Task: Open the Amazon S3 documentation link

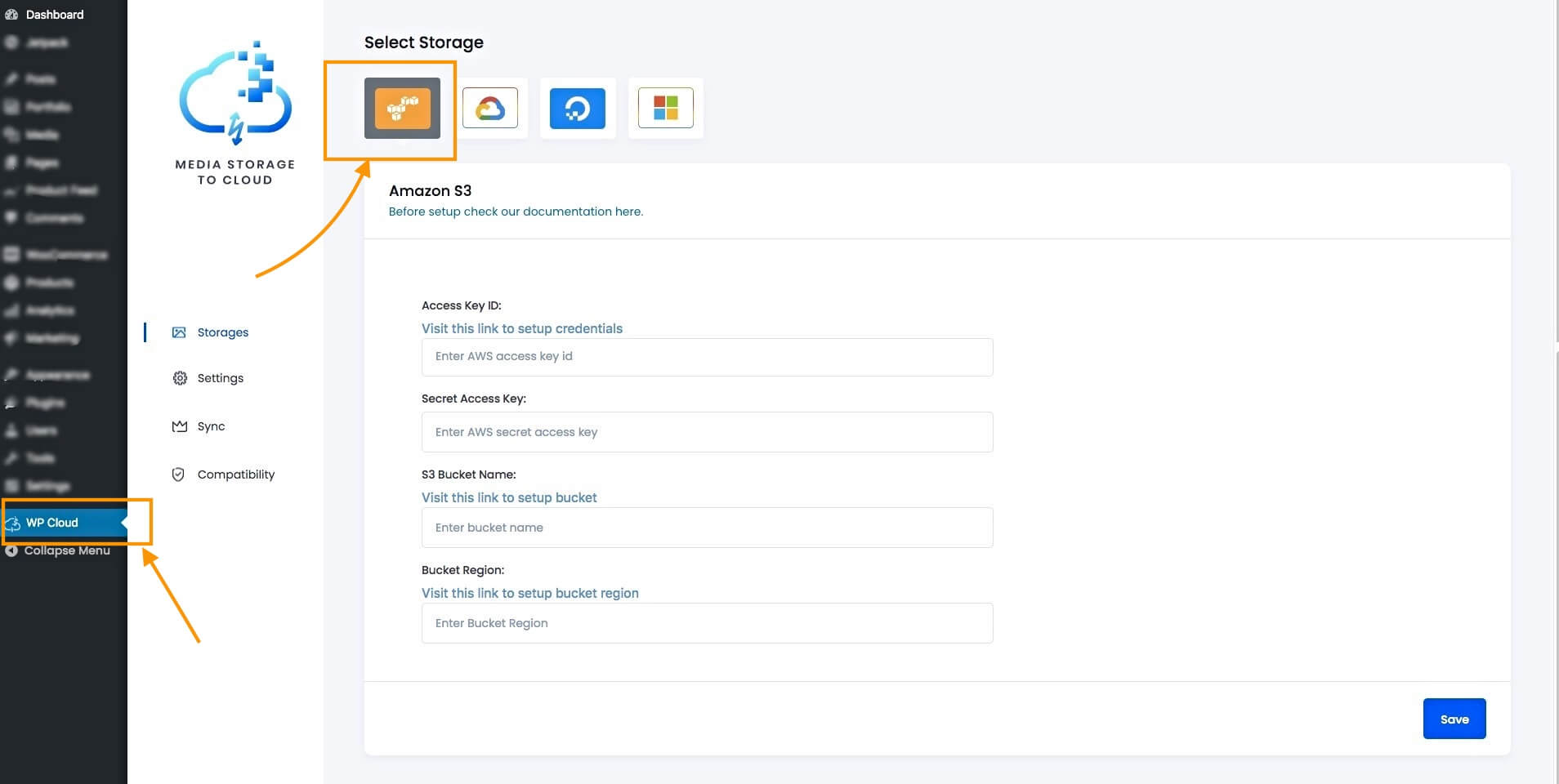Action: tap(516, 211)
